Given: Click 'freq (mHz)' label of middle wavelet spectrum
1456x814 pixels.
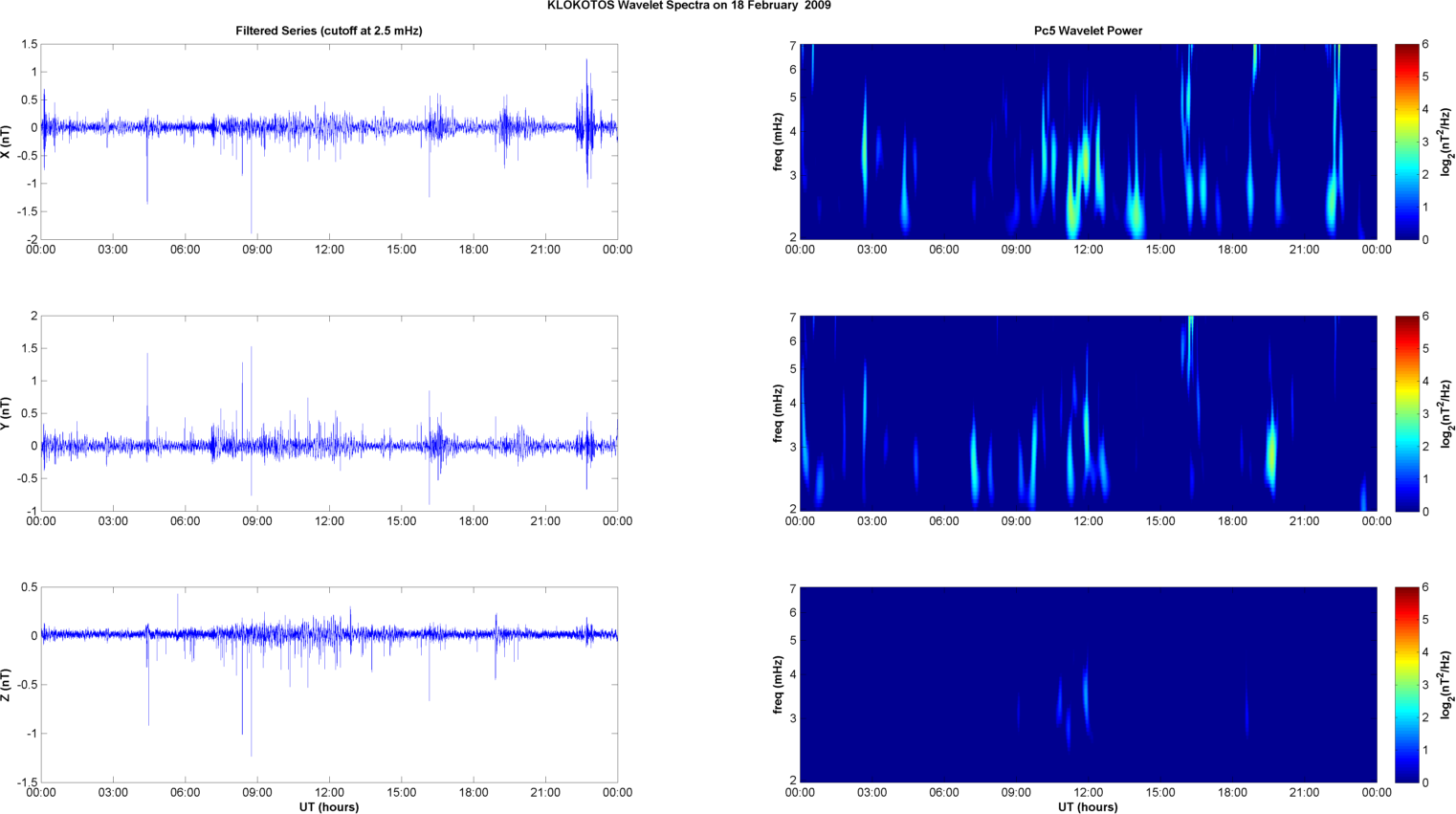Looking at the screenshot, I should [779, 413].
